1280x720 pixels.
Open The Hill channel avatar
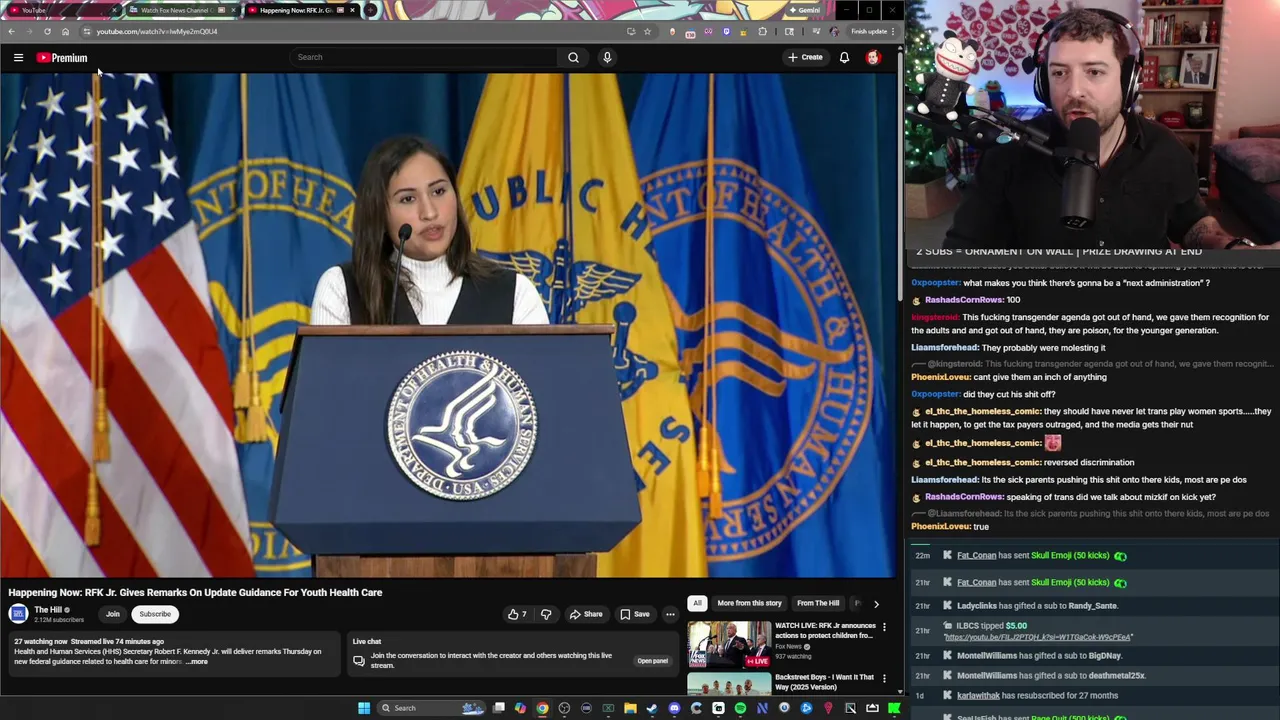coord(18,614)
